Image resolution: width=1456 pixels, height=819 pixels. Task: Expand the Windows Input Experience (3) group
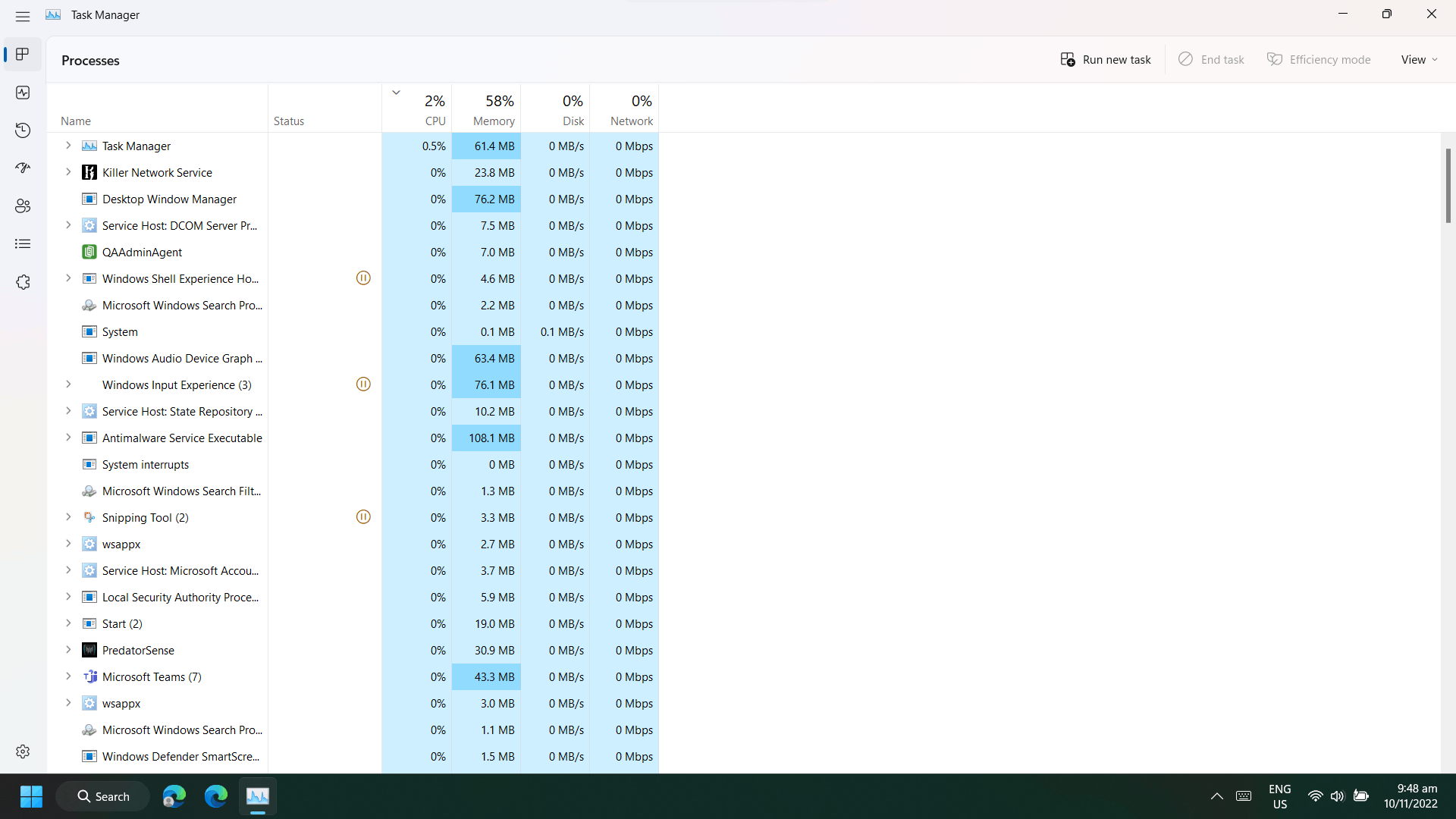click(68, 384)
